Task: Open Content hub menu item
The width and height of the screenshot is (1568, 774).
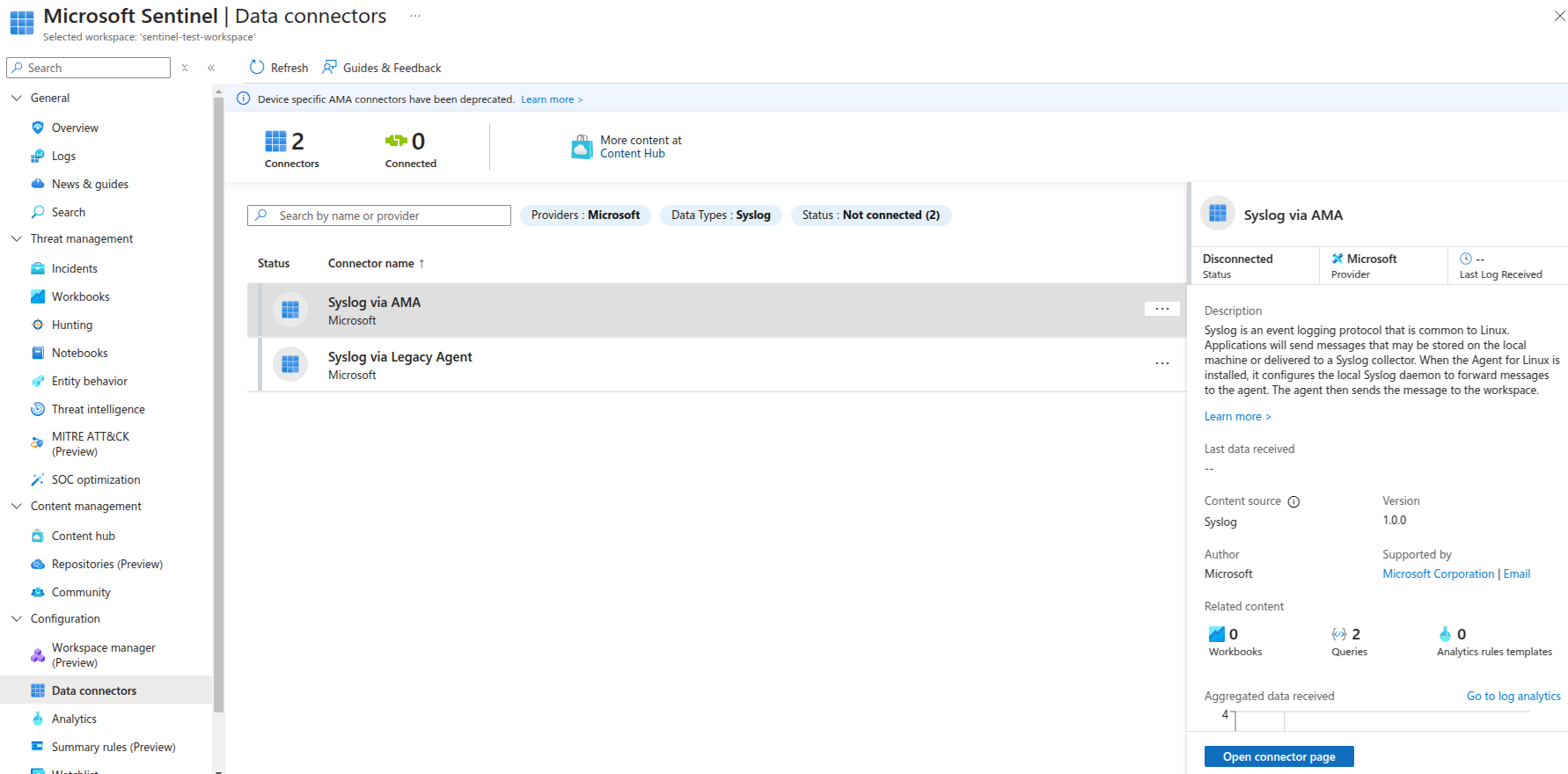Action: pyautogui.click(x=84, y=536)
